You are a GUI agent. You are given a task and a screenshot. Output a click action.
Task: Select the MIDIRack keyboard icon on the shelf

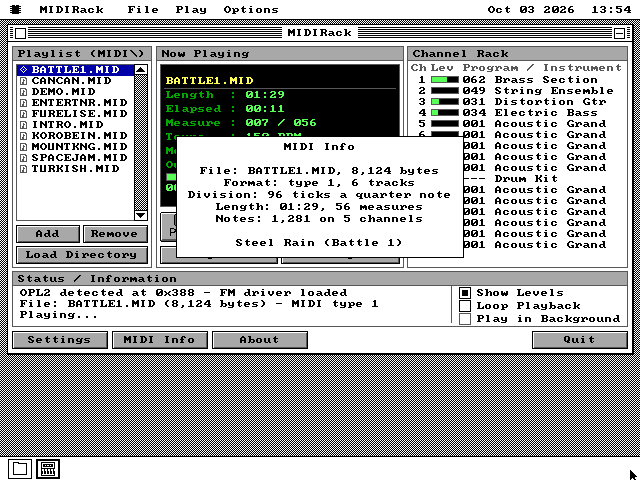[x=48, y=469]
